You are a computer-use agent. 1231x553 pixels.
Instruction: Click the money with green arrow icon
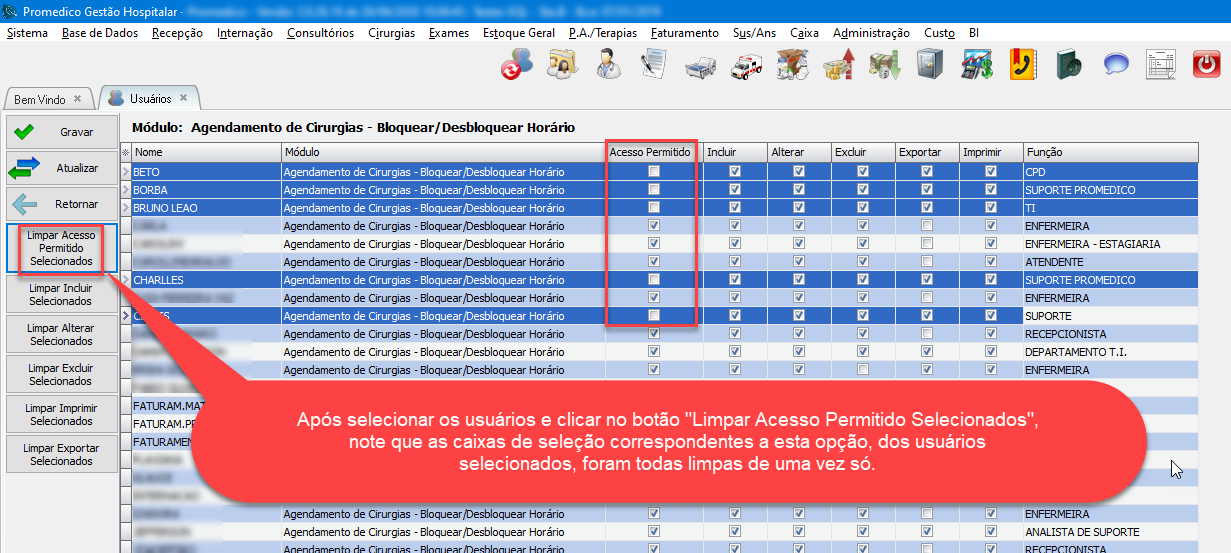click(x=884, y=66)
